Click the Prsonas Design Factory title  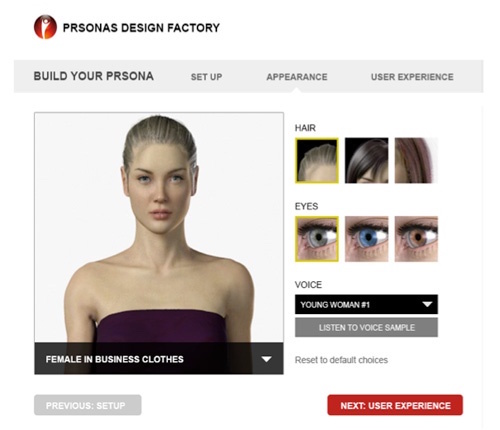point(141,28)
